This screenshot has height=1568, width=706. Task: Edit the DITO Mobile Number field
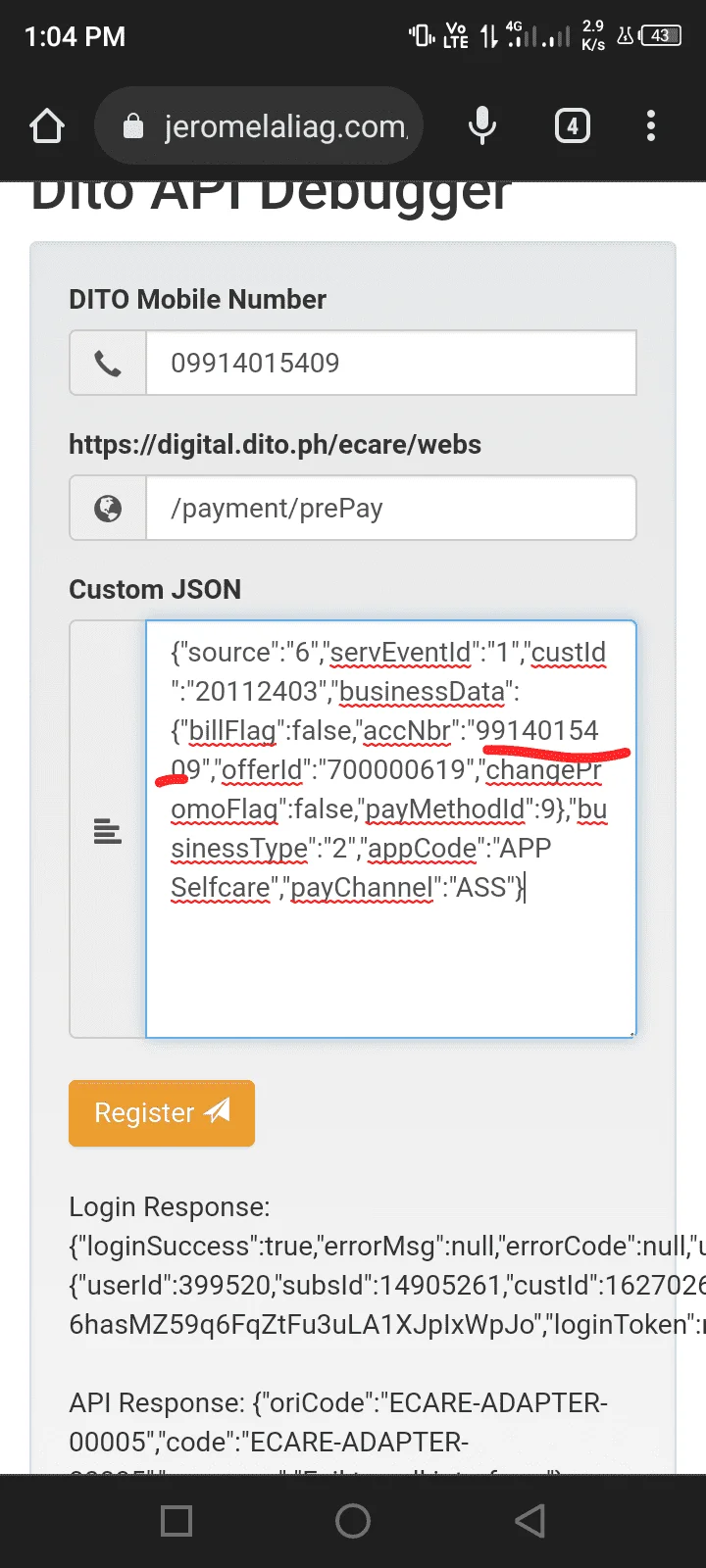click(x=391, y=364)
